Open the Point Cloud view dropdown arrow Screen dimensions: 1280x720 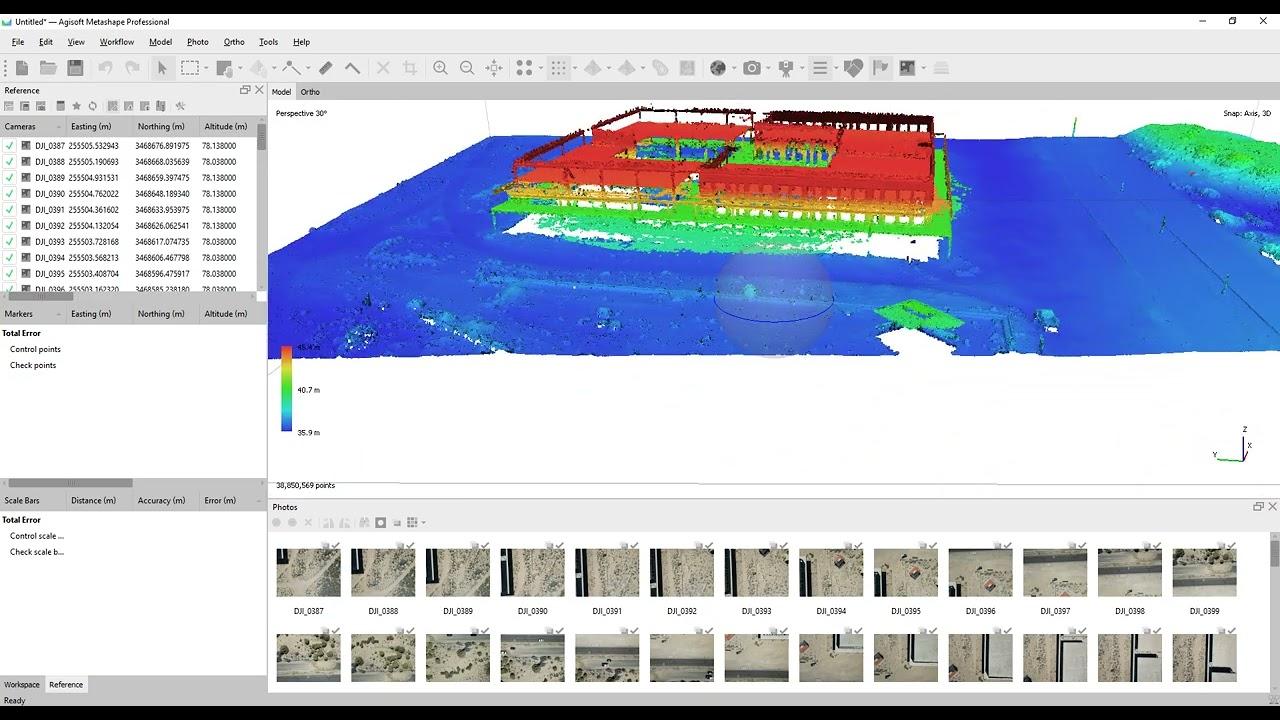click(x=540, y=68)
